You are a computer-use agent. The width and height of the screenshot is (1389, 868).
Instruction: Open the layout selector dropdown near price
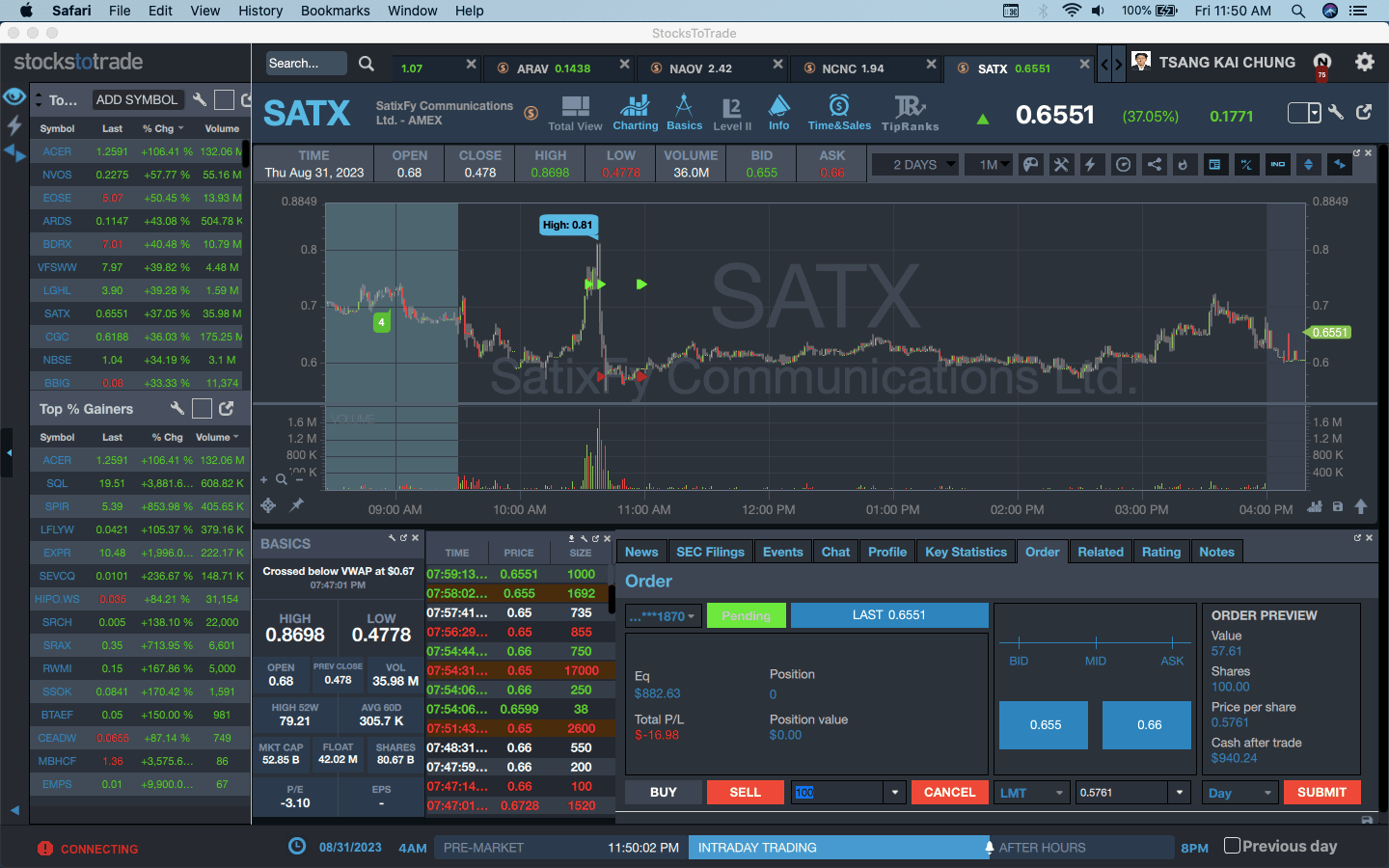point(1304,113)
